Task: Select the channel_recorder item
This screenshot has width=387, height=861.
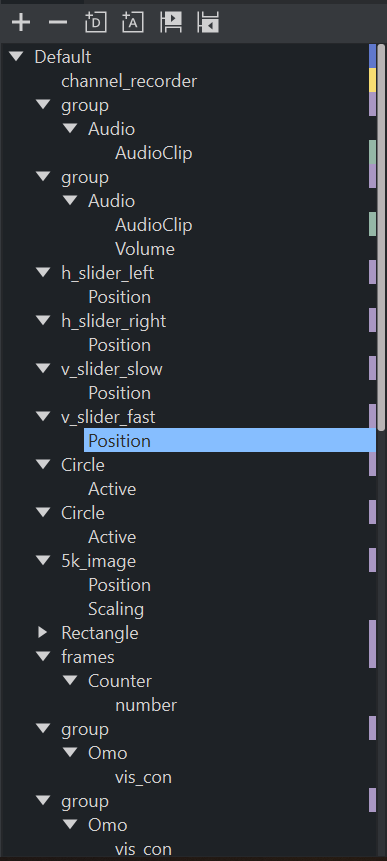Action: (x=129, y=81)
